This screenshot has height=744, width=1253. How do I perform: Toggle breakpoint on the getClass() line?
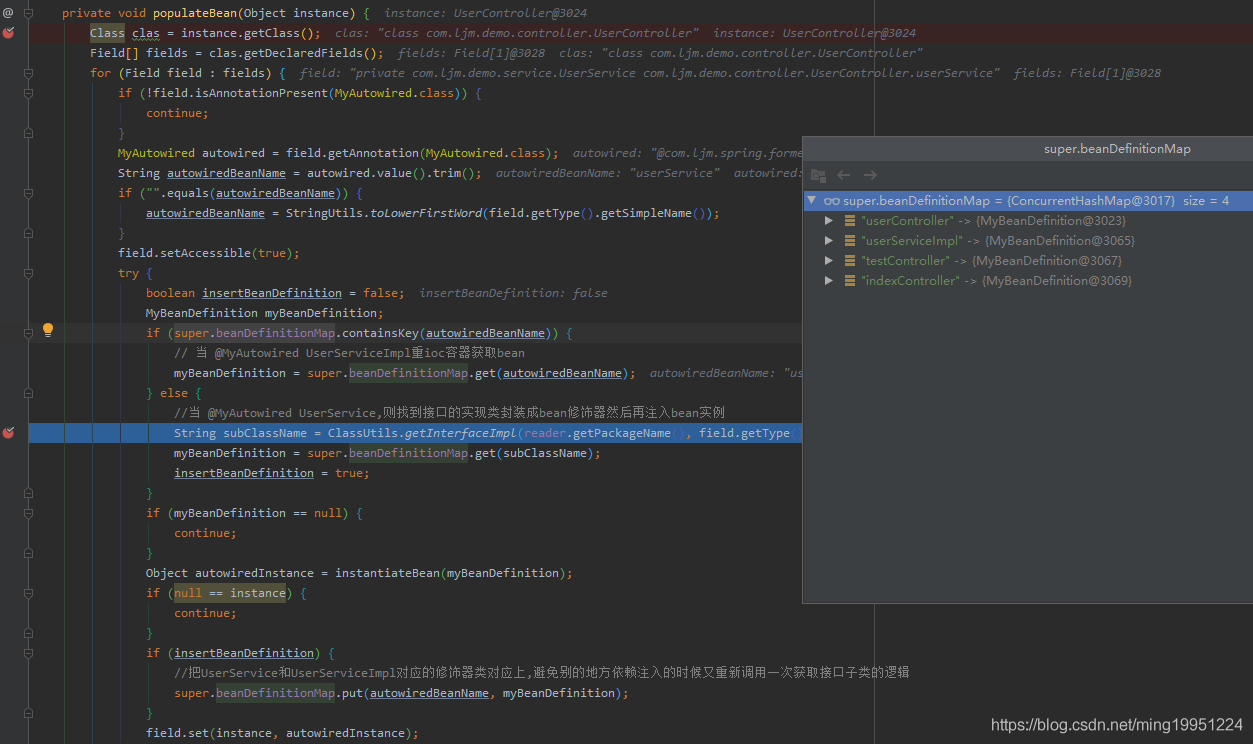[x=8, y=33]
